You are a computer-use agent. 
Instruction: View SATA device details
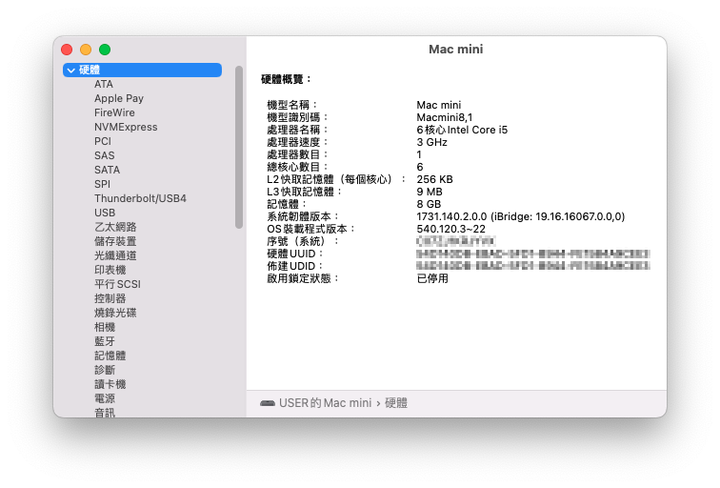[x=107, y=170]
